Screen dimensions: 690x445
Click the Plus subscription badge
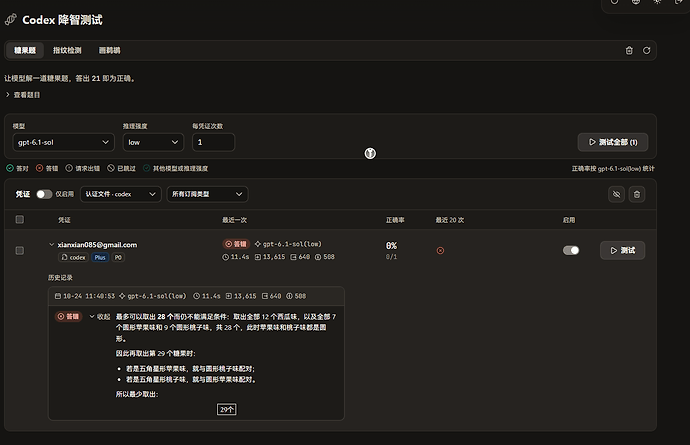100,257
